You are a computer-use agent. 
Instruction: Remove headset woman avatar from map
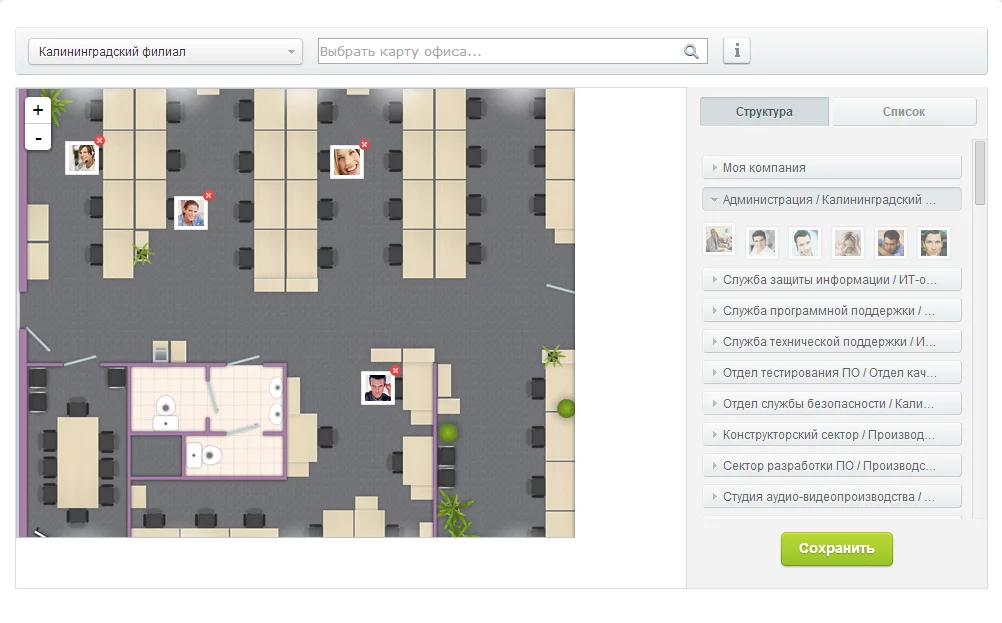click(x=99, y=141)
